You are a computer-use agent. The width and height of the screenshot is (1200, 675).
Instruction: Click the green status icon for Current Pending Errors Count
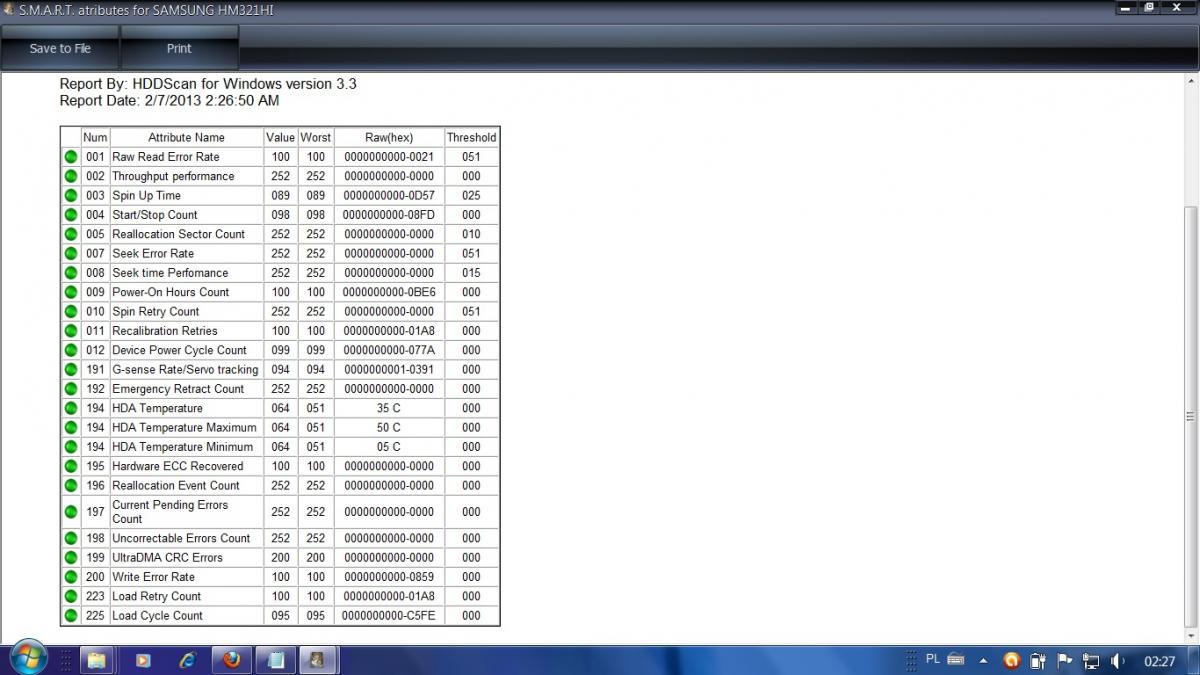71,512
